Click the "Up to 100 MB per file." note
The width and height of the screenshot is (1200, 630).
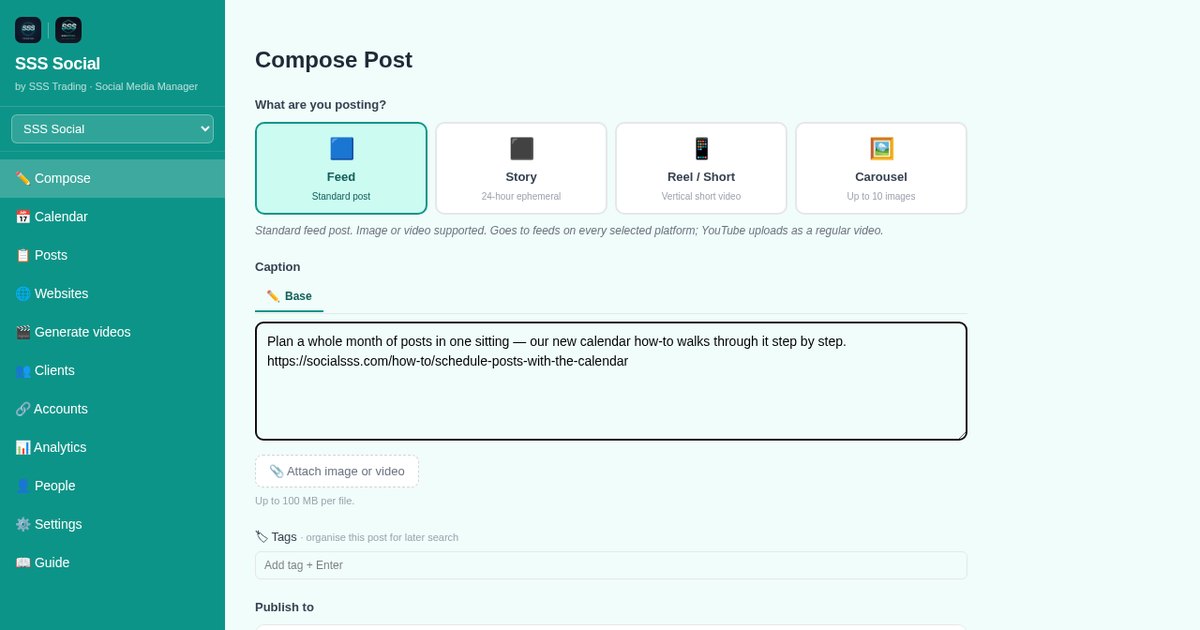[x=305, y=501]
